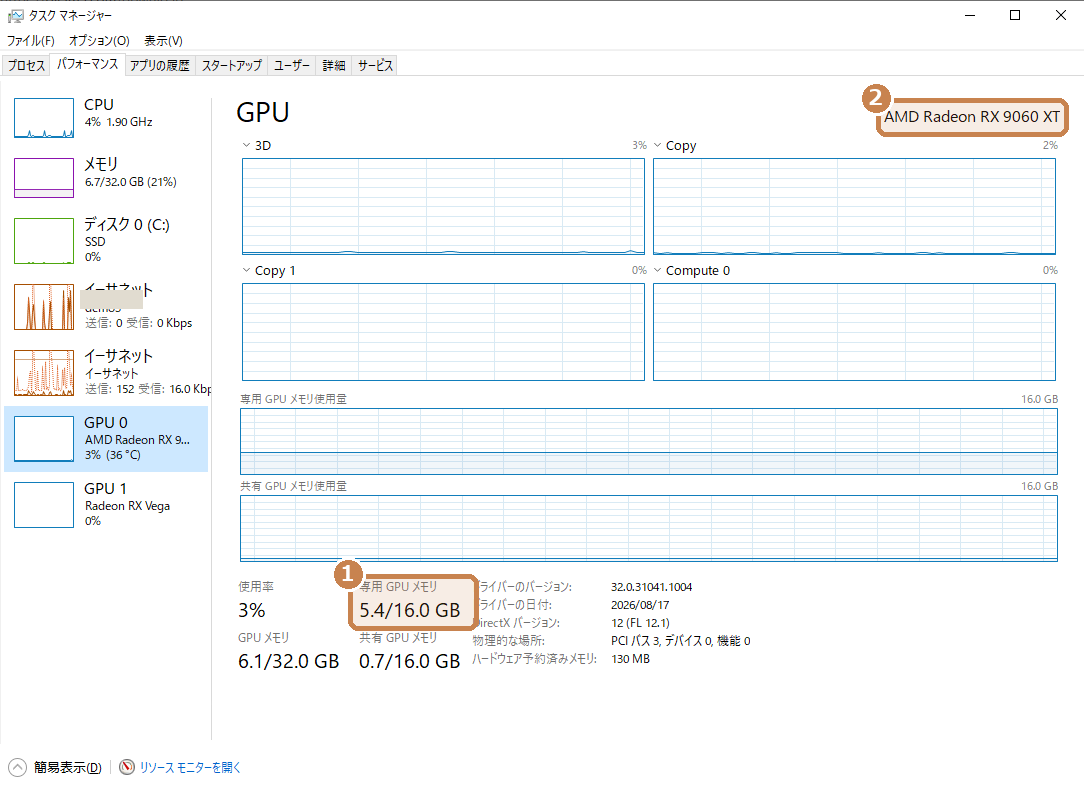Viewport: 1084px width, 792px height.
Task: Open the Copy engine dropdown chevron
Action: [x=657, y=145]
